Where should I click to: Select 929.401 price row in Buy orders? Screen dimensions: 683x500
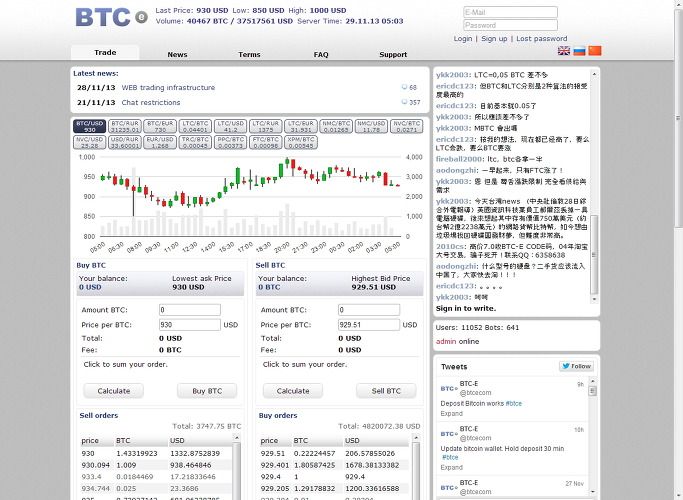point(334,465)
